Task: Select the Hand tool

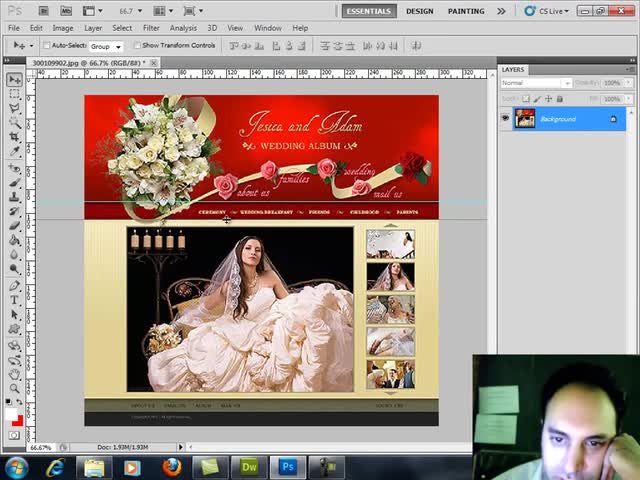Action: 14,375
